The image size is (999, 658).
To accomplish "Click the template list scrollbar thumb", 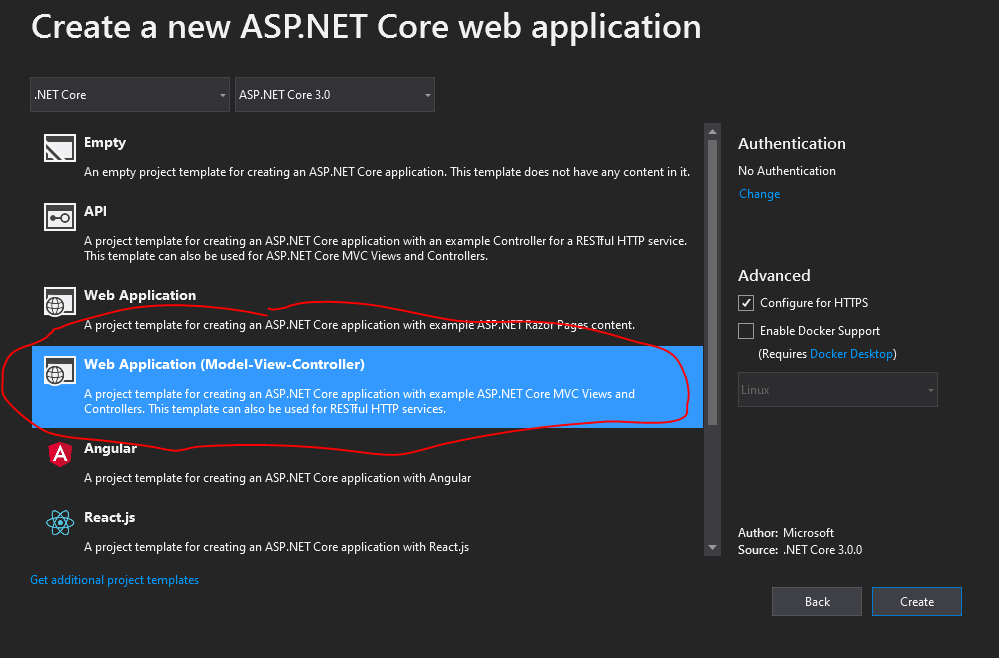I will pos(711,280).
